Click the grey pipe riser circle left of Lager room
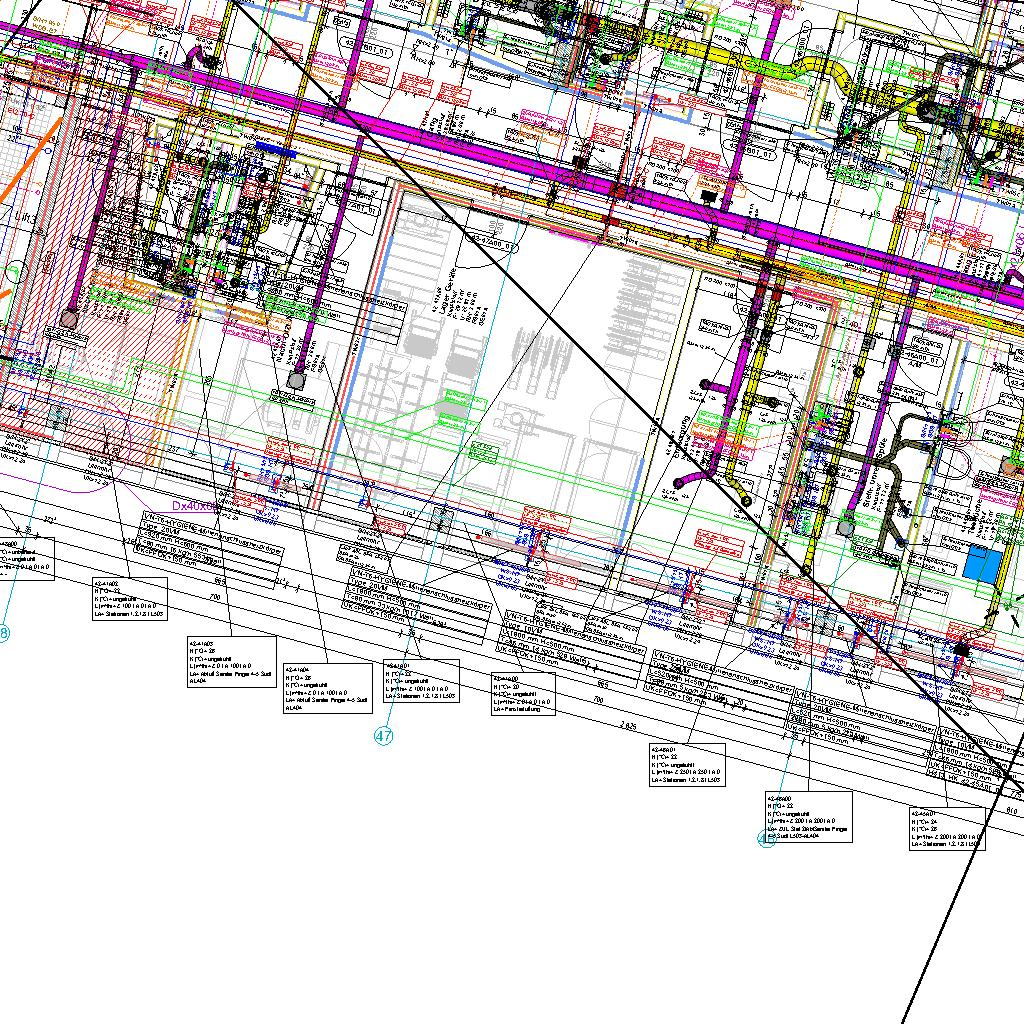The height and width of the screenshot is (1024, 1024). click(x=296, y=380)
